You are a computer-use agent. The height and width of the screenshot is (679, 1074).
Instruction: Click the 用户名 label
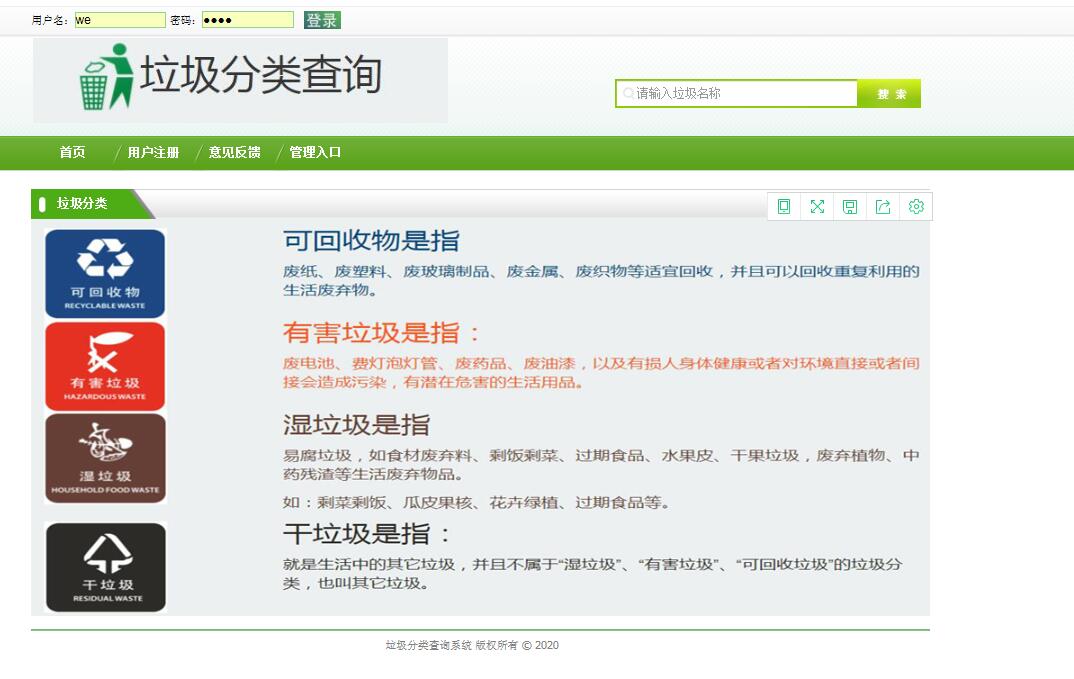tap(49, 21)
